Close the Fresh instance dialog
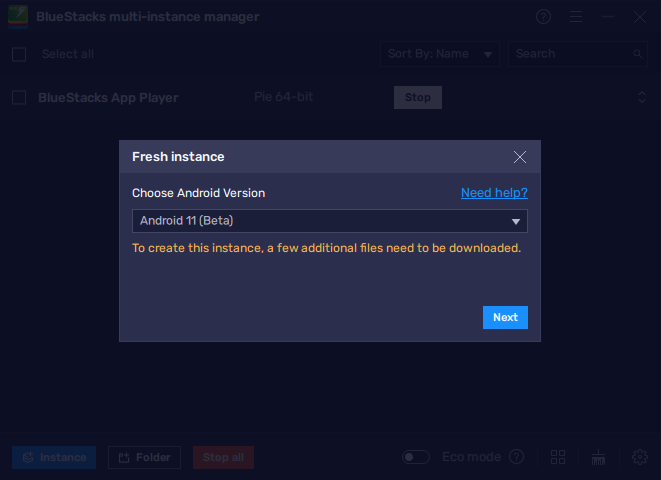The height and width of the screenshot is (480, 661). [x=520, y=157]
